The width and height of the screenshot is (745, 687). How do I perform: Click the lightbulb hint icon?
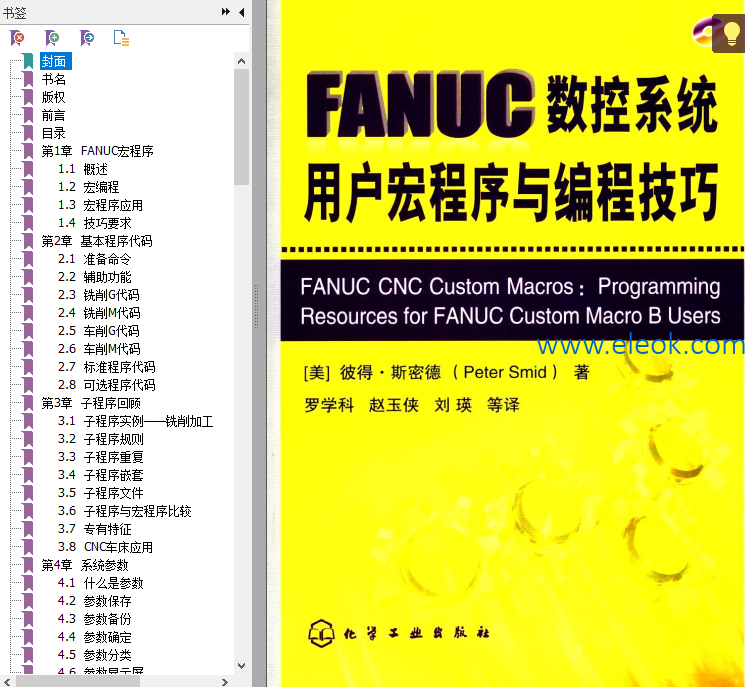tap(731, 33)
